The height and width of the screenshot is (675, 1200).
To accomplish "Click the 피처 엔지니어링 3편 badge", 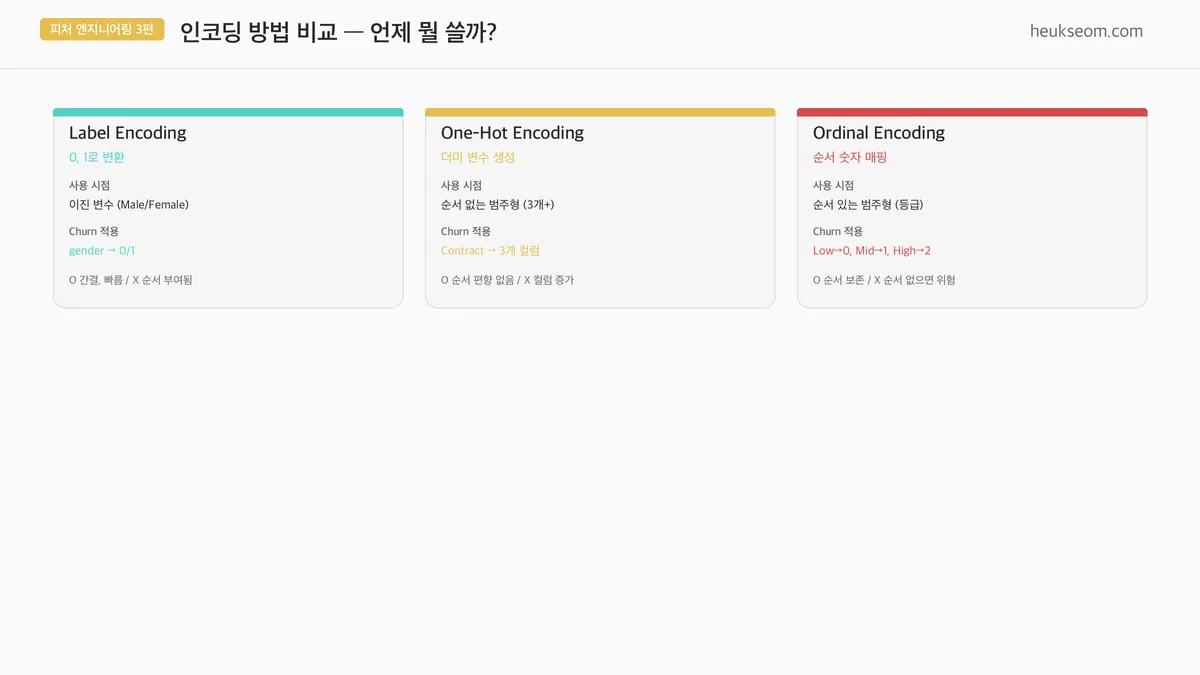I will pos(102,30).
